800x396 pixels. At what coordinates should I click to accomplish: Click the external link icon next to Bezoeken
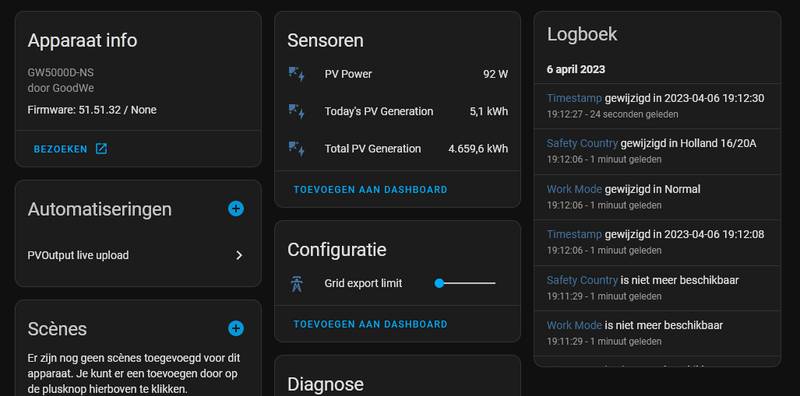[x=102, y=149]
